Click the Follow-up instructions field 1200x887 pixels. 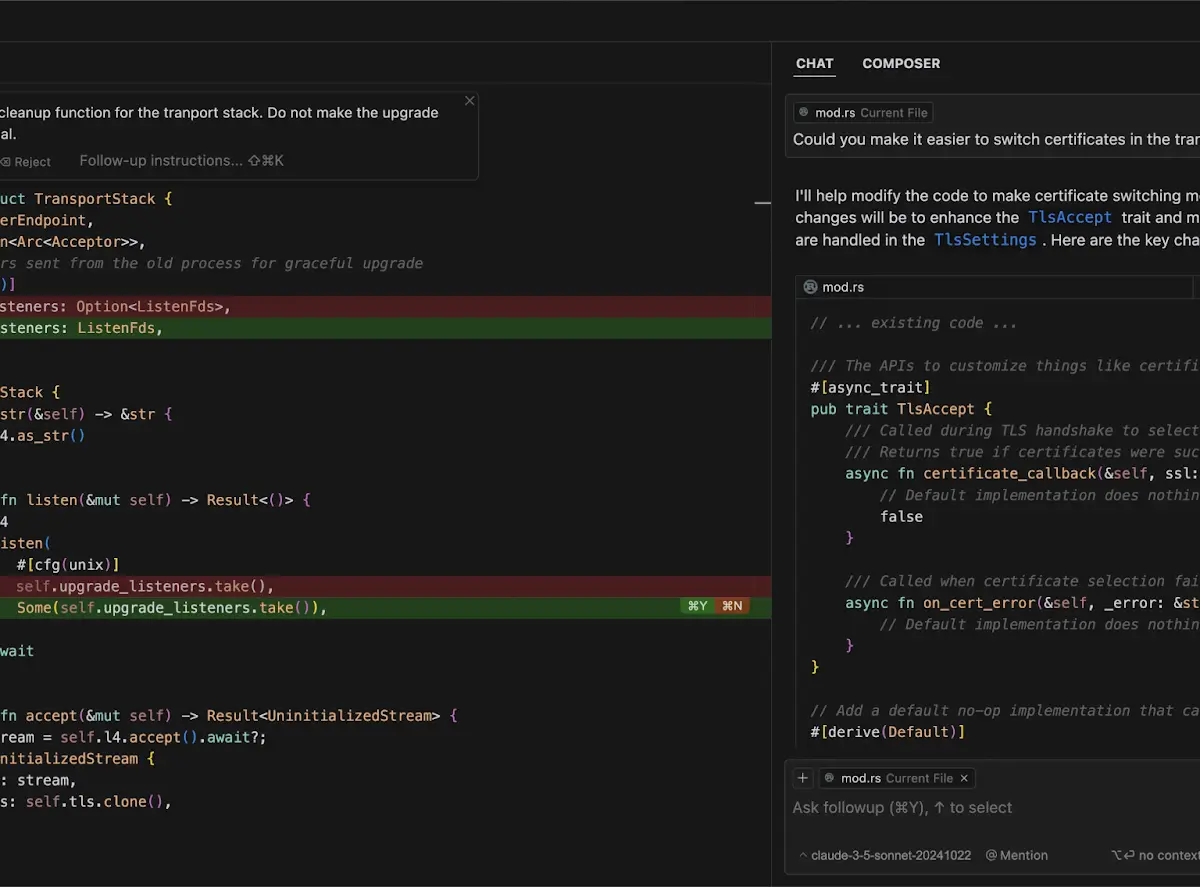pyautogui.click(x=181, y=160)
